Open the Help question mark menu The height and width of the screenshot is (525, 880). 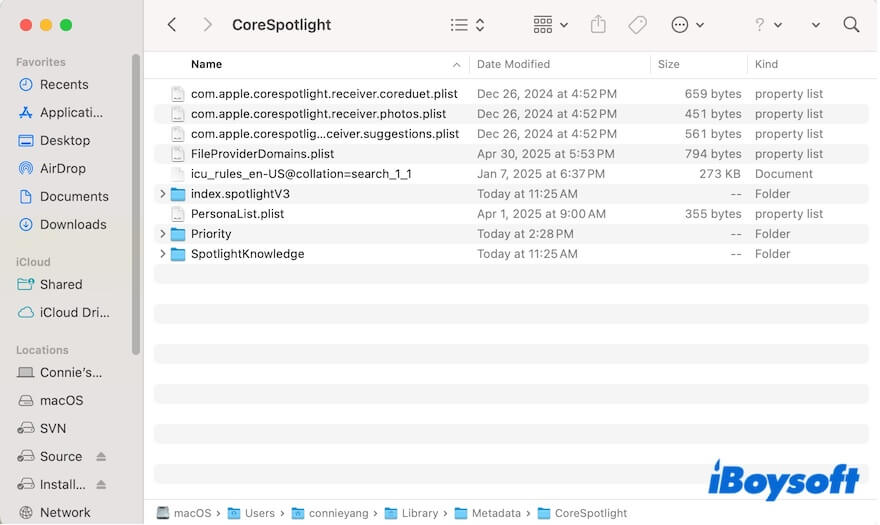click(767, 25)
